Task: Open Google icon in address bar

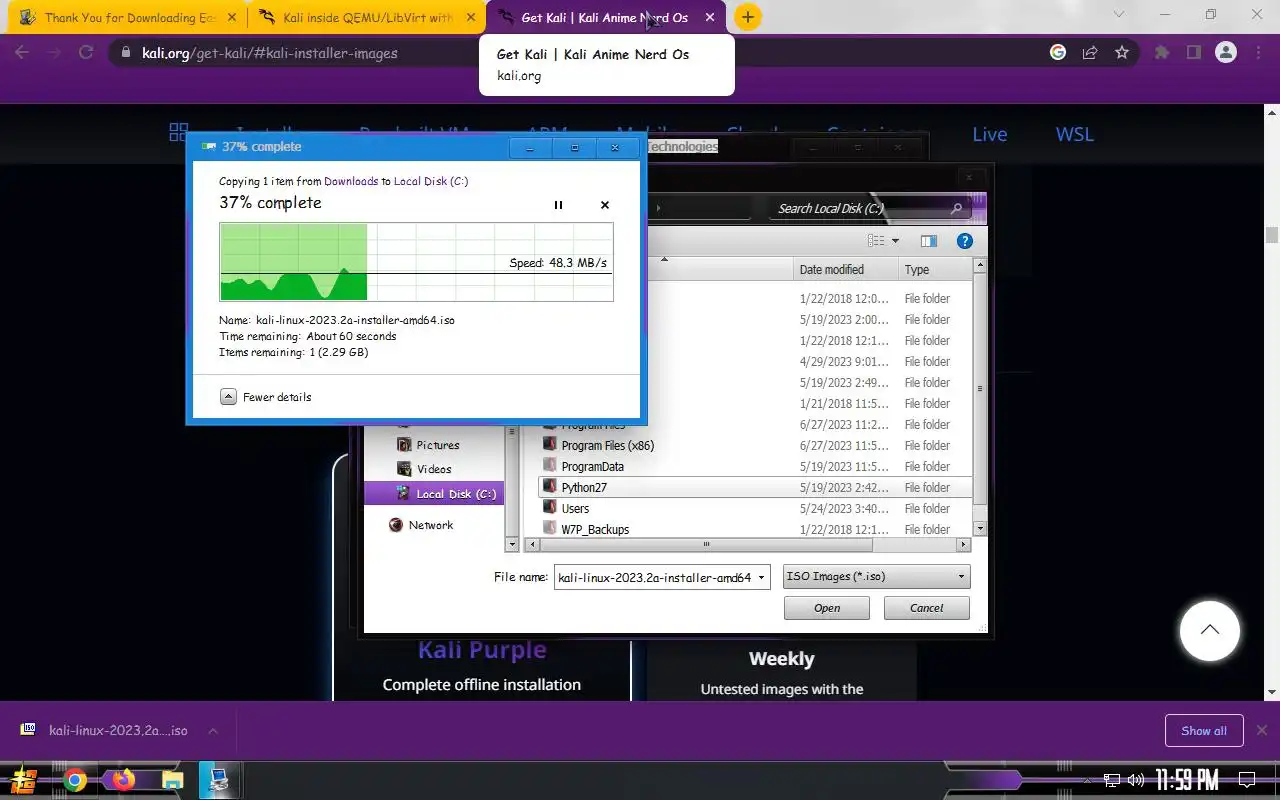Action: [x=1058, y=53]
